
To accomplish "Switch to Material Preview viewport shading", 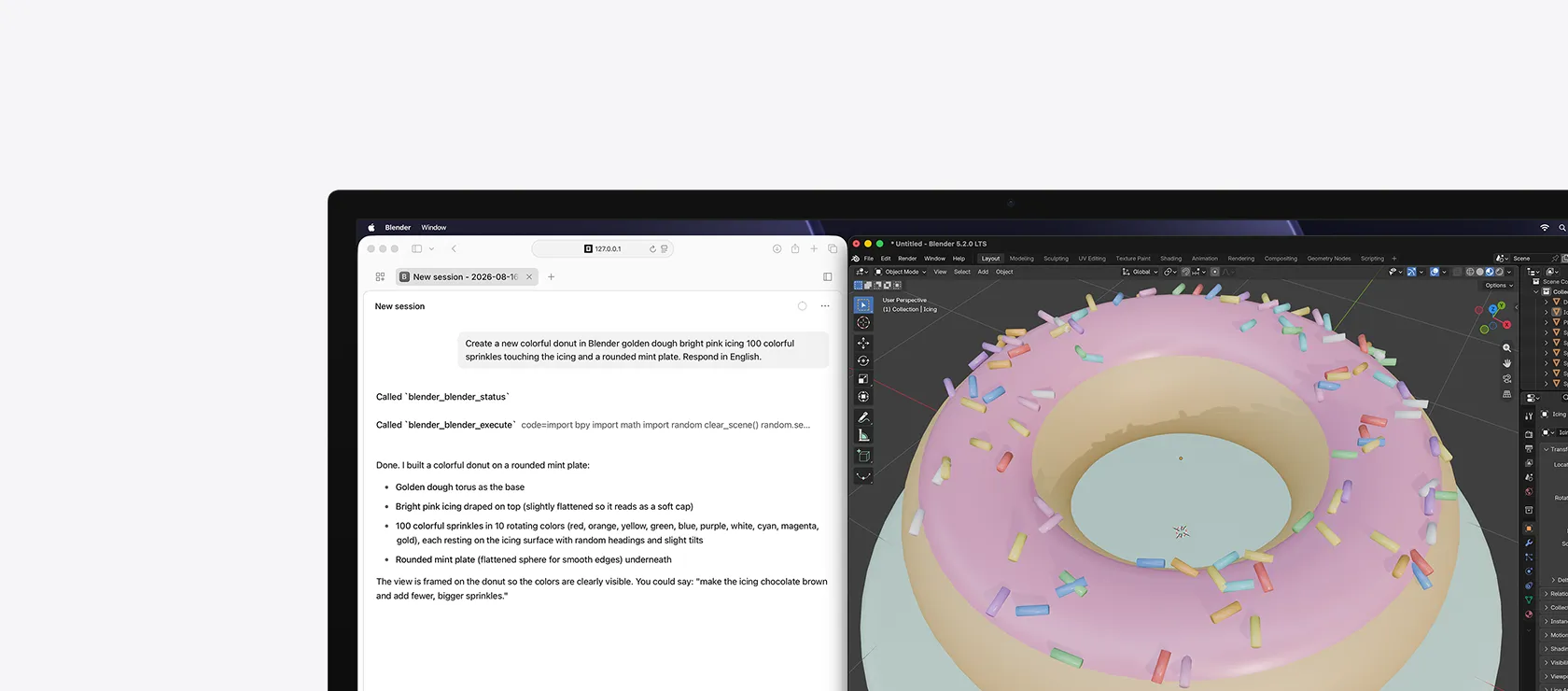I will point(1490,272).
